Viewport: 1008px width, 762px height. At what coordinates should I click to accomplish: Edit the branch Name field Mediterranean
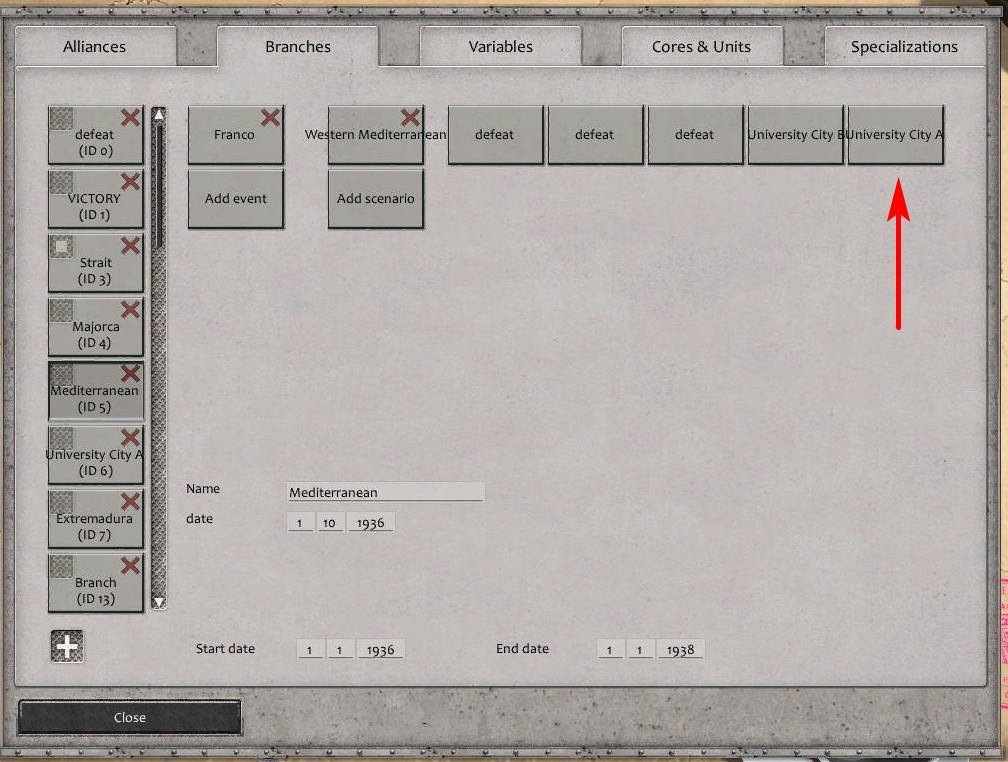[386, 492]
